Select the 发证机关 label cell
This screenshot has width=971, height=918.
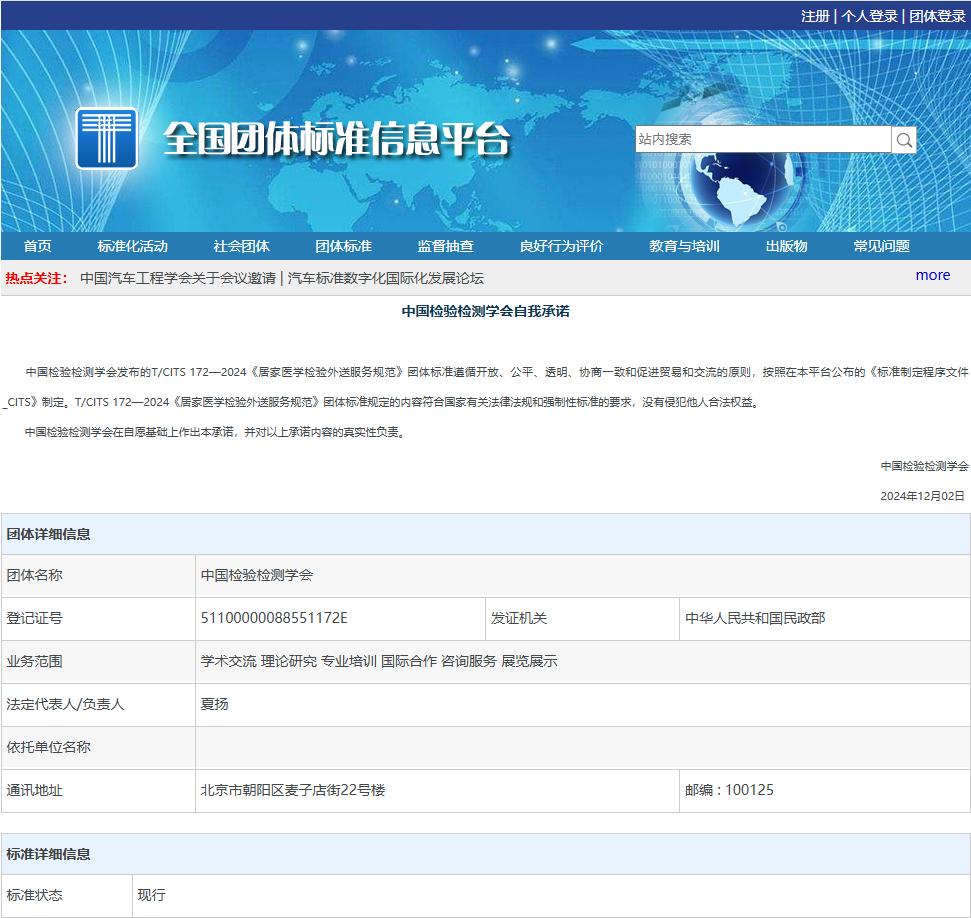coord(582,618)
